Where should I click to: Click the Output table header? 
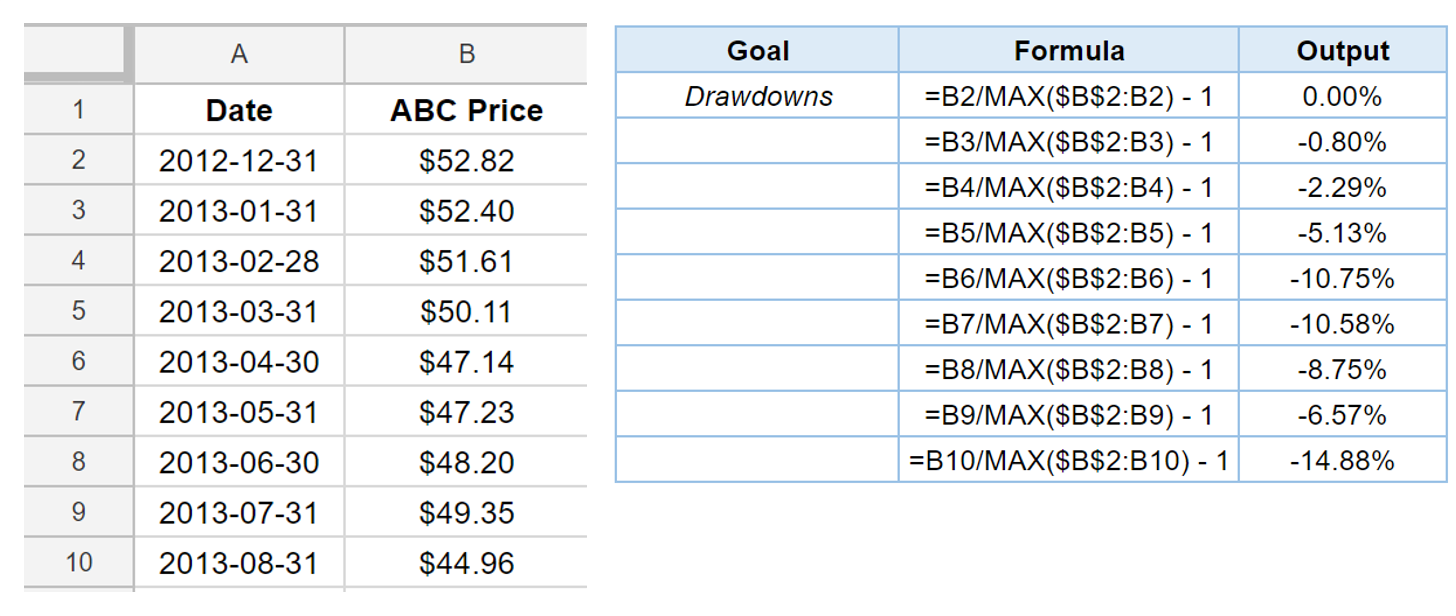[x=1342, y=50]
